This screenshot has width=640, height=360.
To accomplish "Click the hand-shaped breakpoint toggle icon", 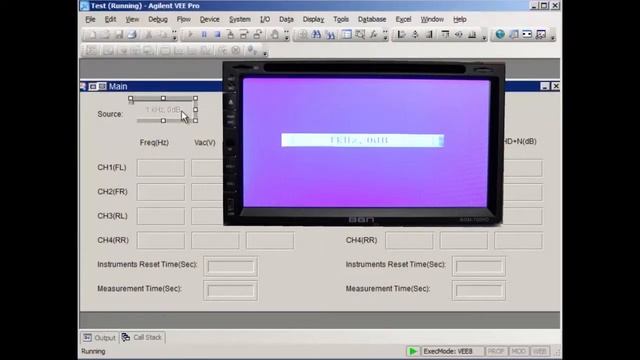I will [275, 35].
